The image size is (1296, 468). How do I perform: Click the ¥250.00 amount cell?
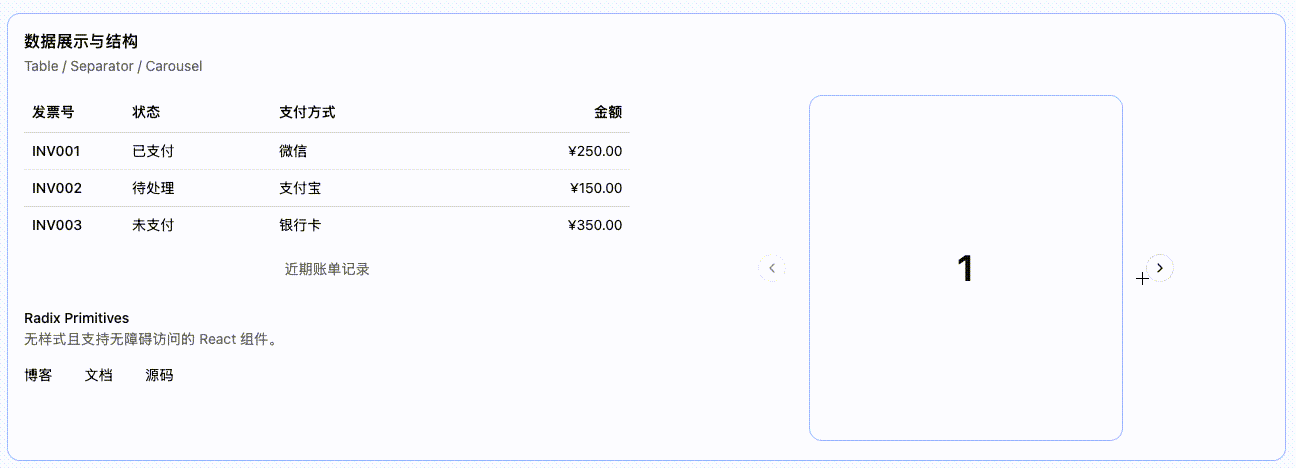tap(595, 152)
